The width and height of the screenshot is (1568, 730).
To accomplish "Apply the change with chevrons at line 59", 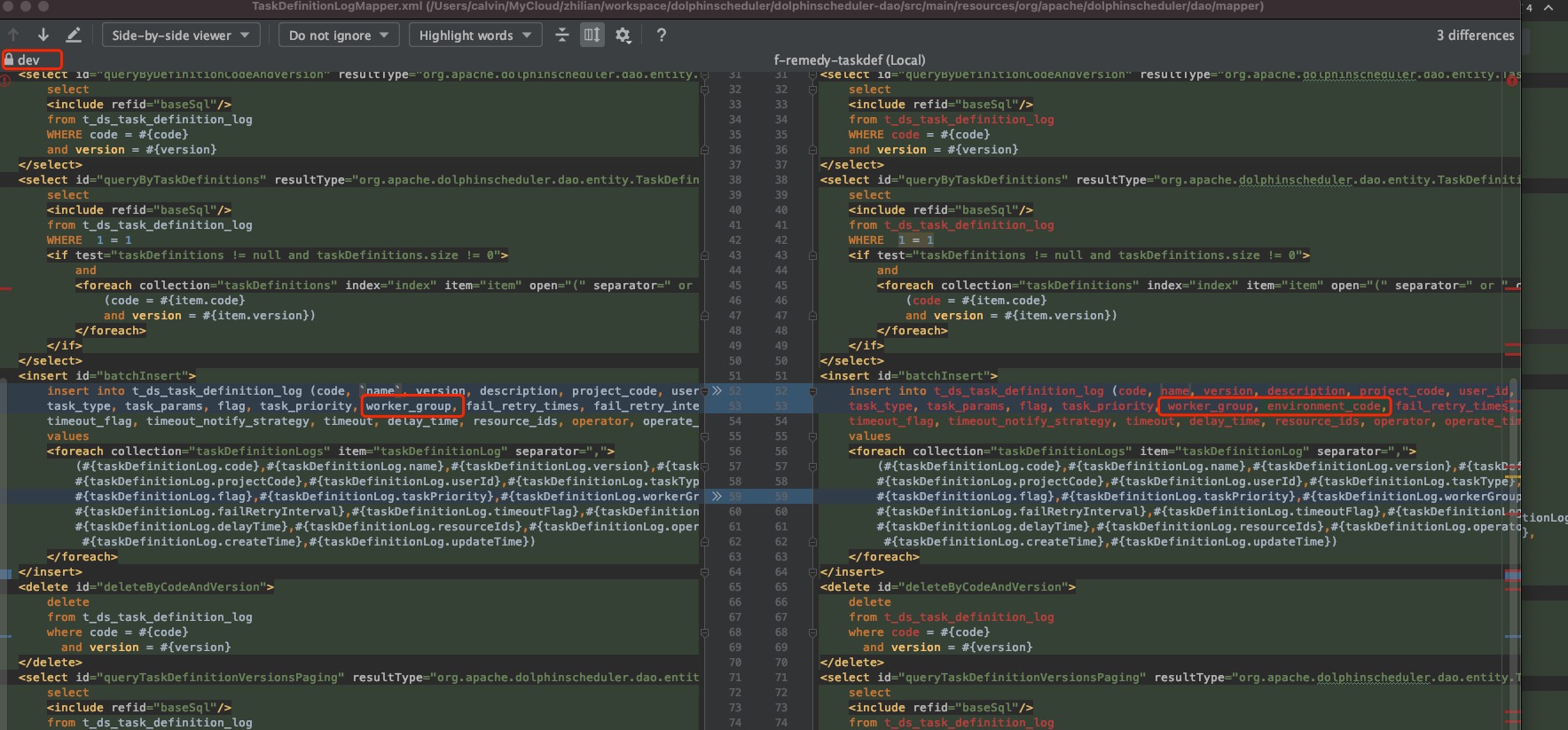I will tap(717, 496).
